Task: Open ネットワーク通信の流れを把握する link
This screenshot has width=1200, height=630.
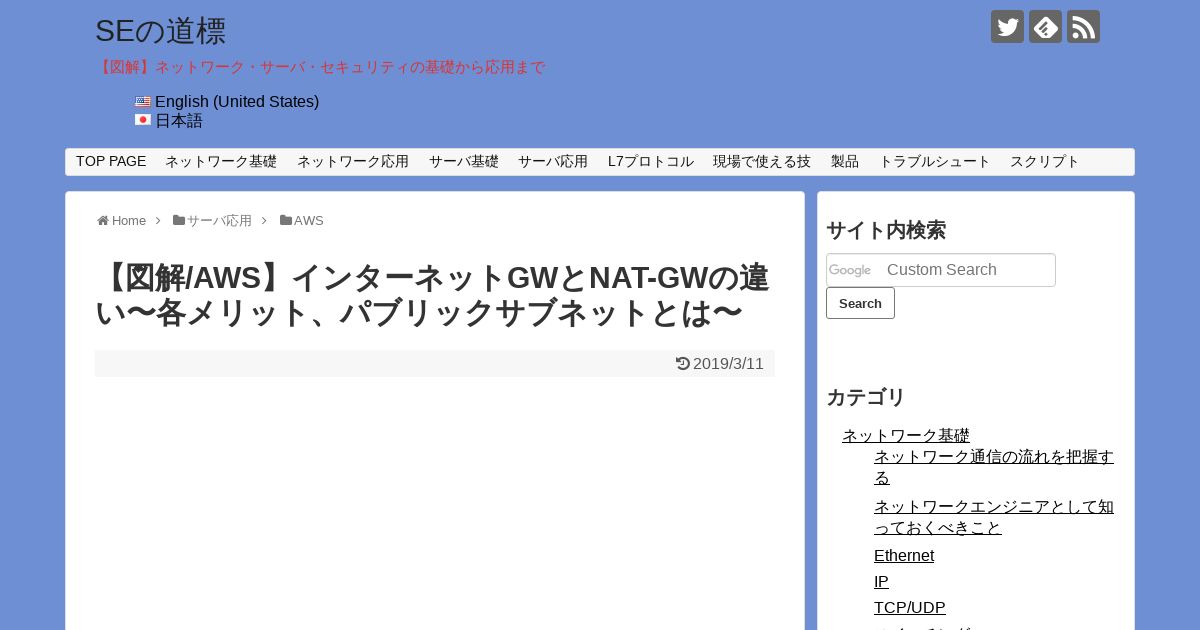Action: 994,467
